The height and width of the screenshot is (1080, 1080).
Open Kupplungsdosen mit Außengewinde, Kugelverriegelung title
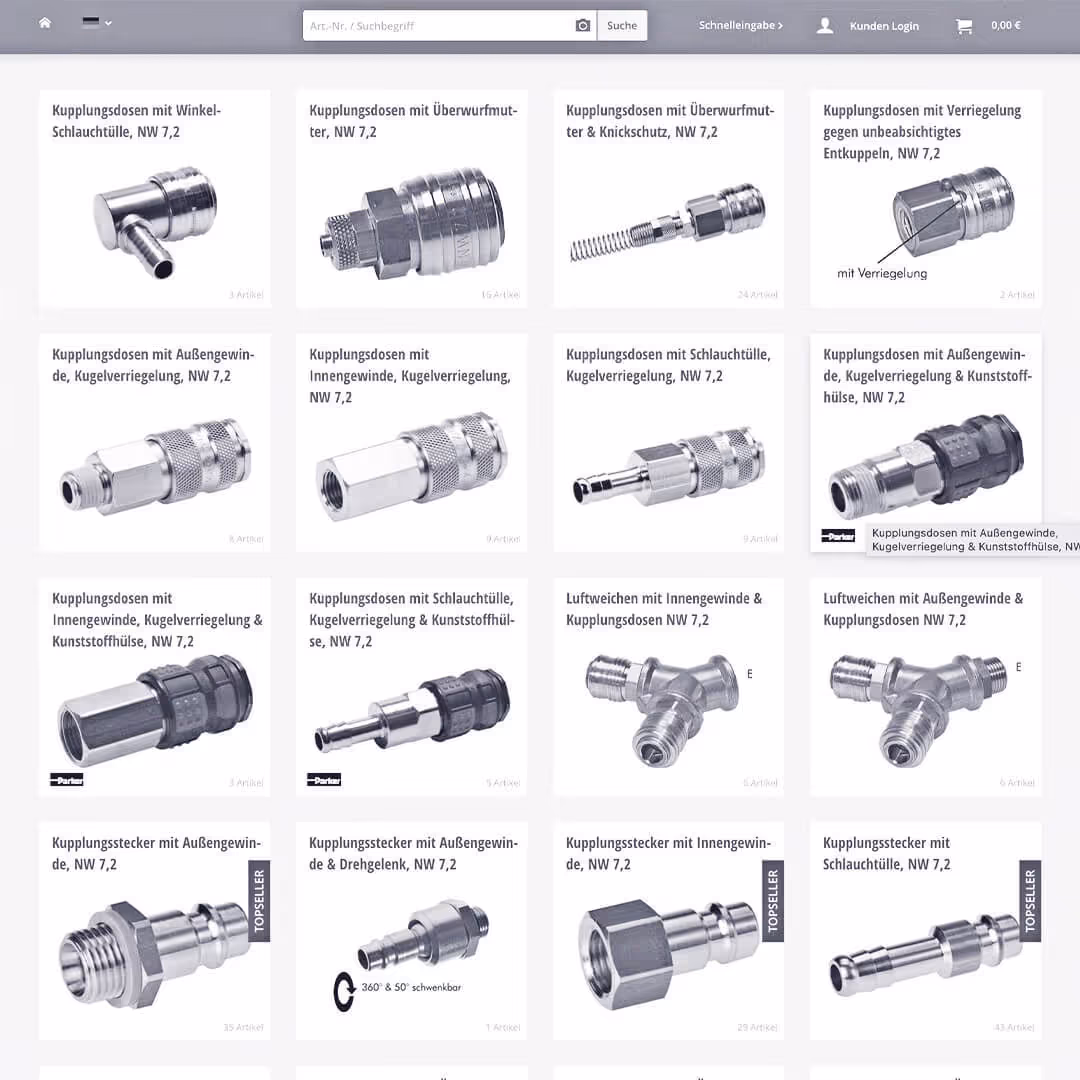click(x=153, y=365)
